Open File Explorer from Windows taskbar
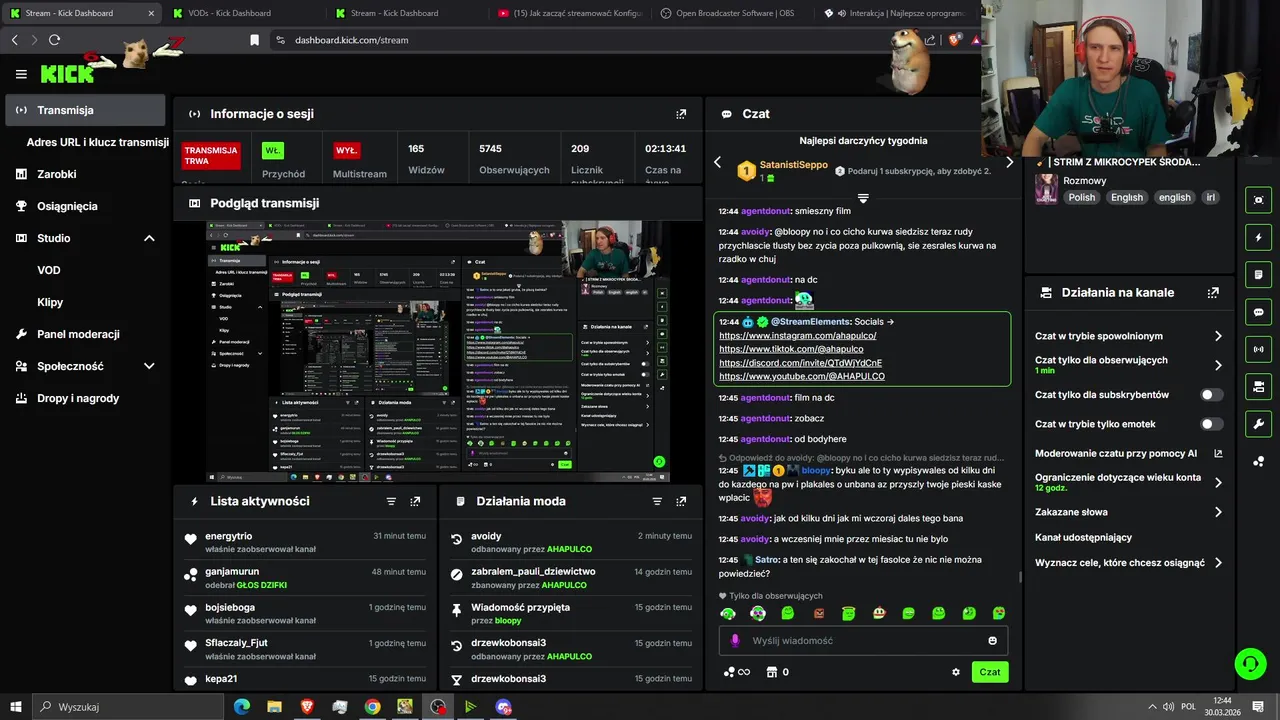 tap(274, 707)
